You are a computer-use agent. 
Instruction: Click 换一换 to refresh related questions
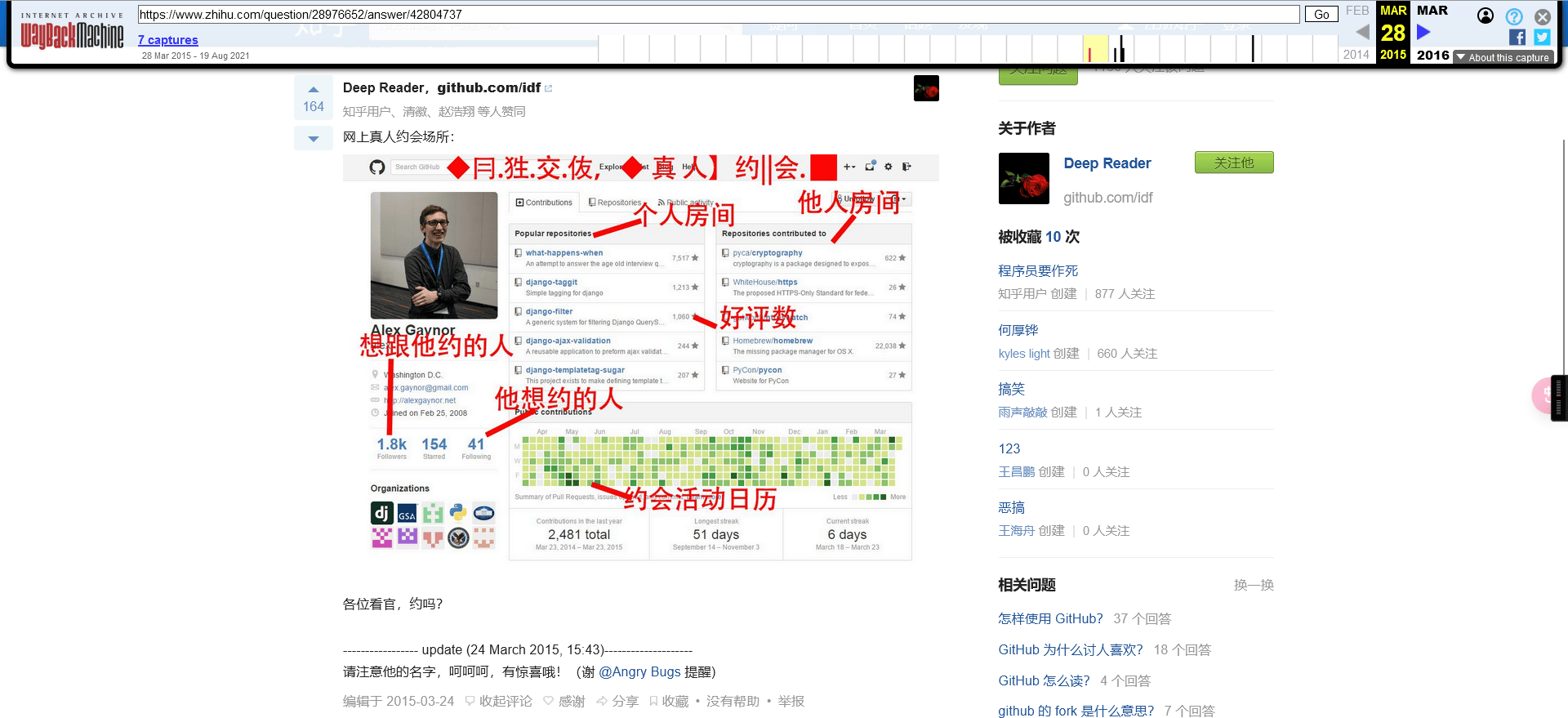point(1254,586)
